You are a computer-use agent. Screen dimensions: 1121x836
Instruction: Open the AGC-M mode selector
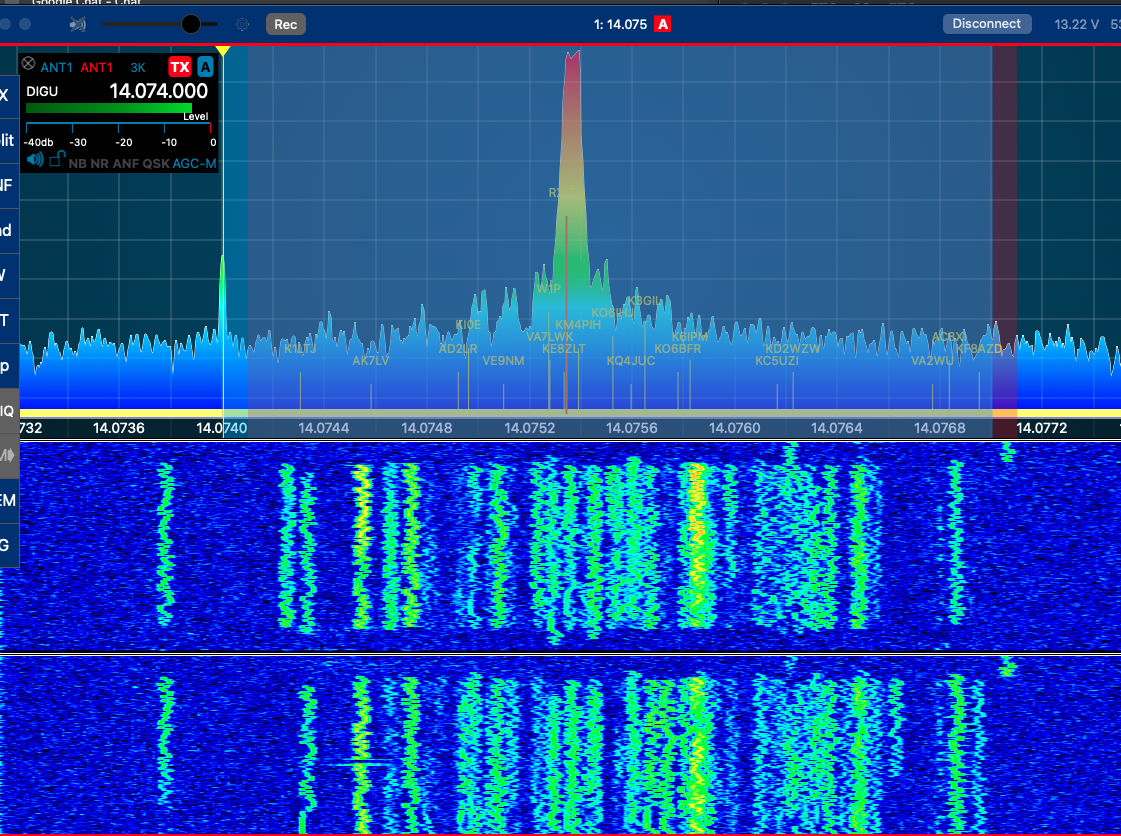coord(194,164)
